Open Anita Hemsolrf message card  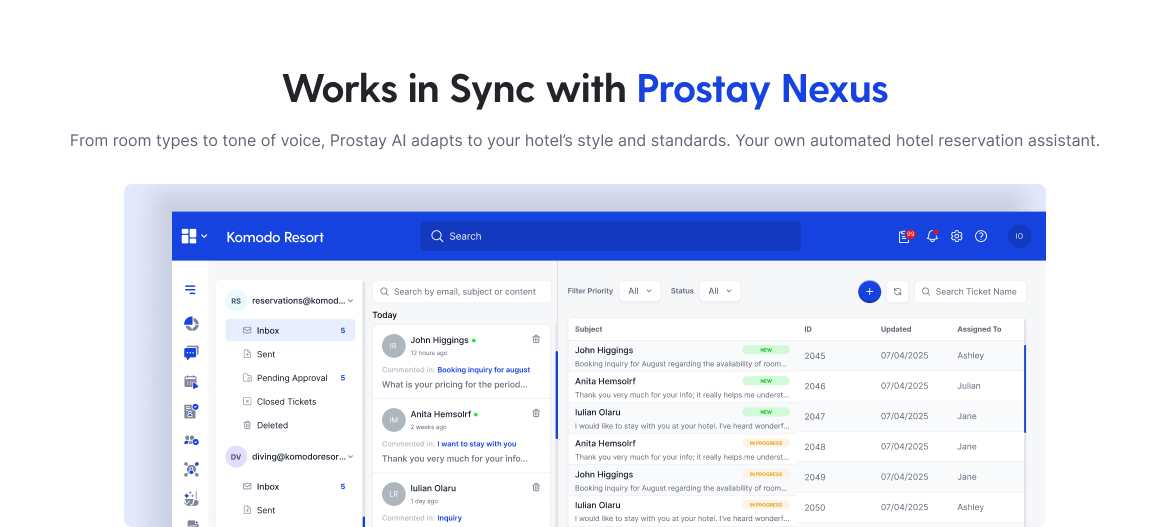tap(461, 436)
